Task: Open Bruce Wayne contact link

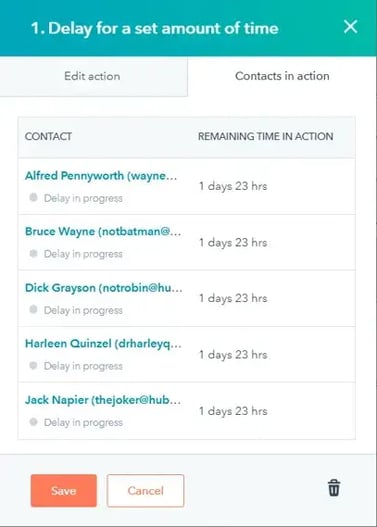Action: pos(103,232)
